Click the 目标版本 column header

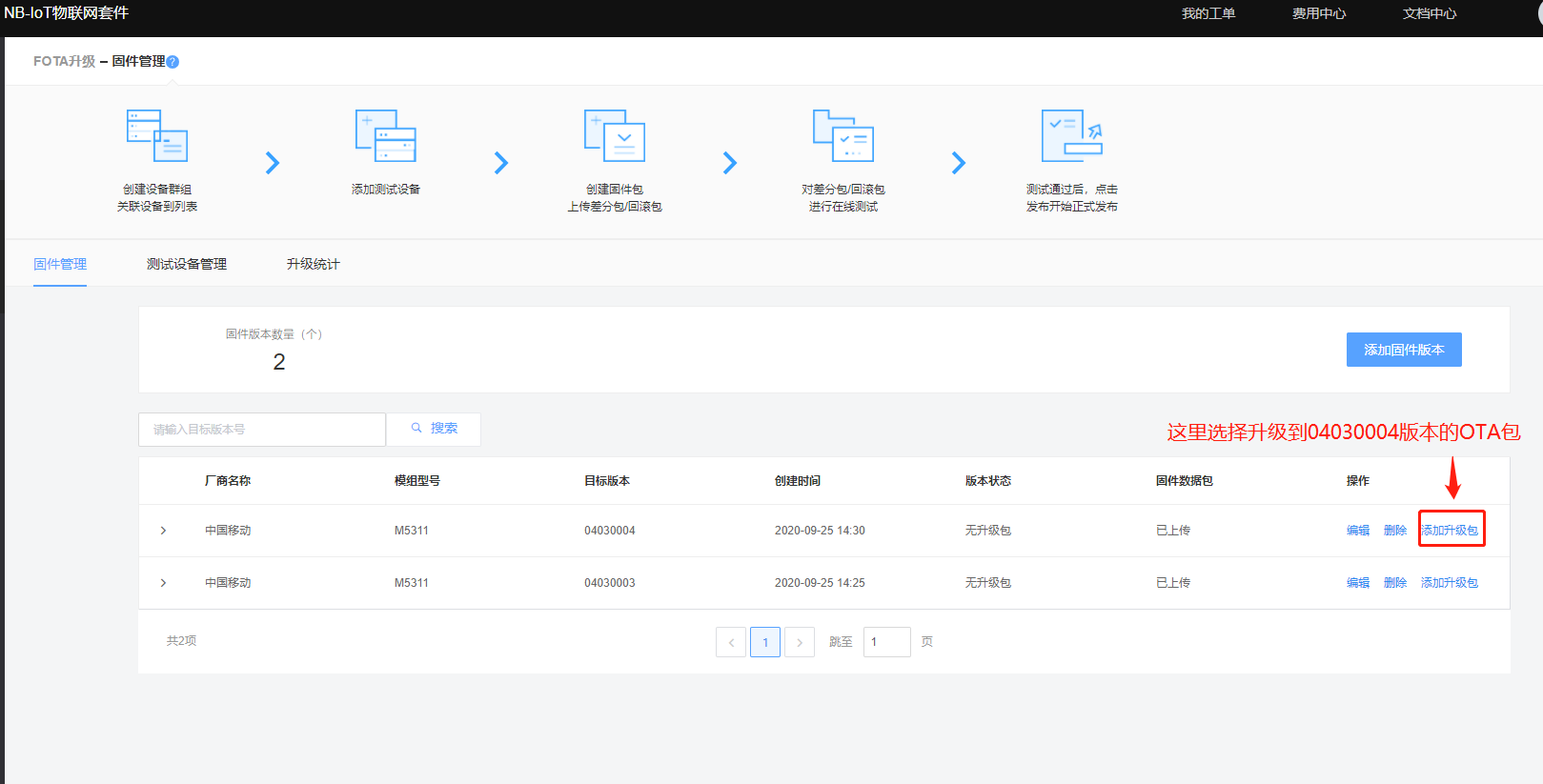coord(607,481)
